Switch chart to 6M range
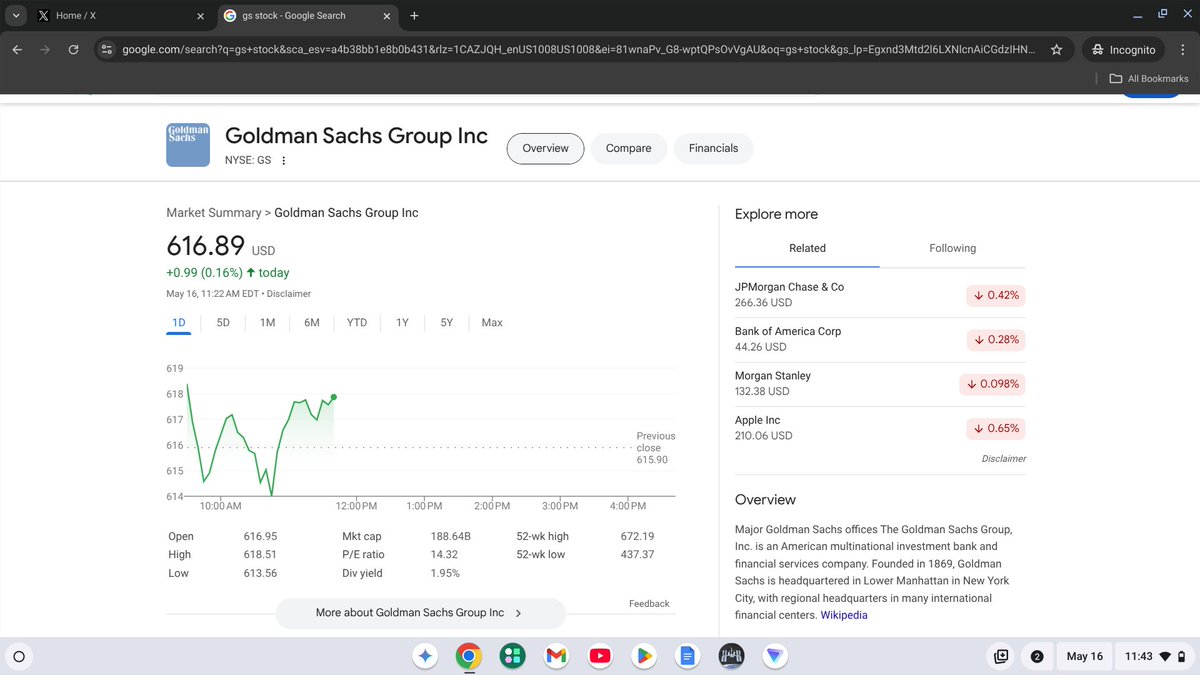Viewport: 1200px width, 675px height. point(312,322)
